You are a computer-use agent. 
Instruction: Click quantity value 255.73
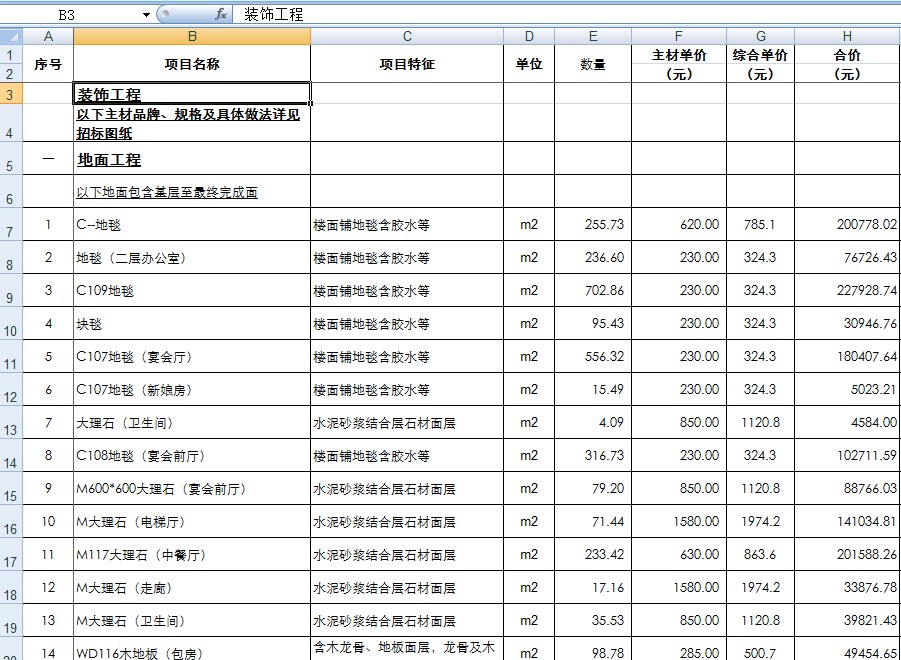[x=593, y=225]
